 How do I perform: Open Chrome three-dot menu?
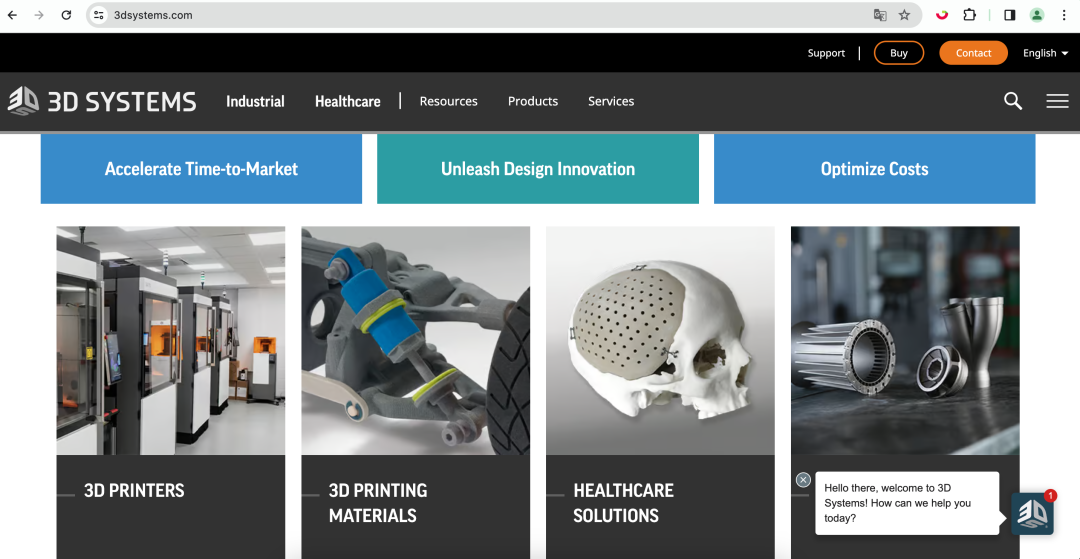point(1064,15)
